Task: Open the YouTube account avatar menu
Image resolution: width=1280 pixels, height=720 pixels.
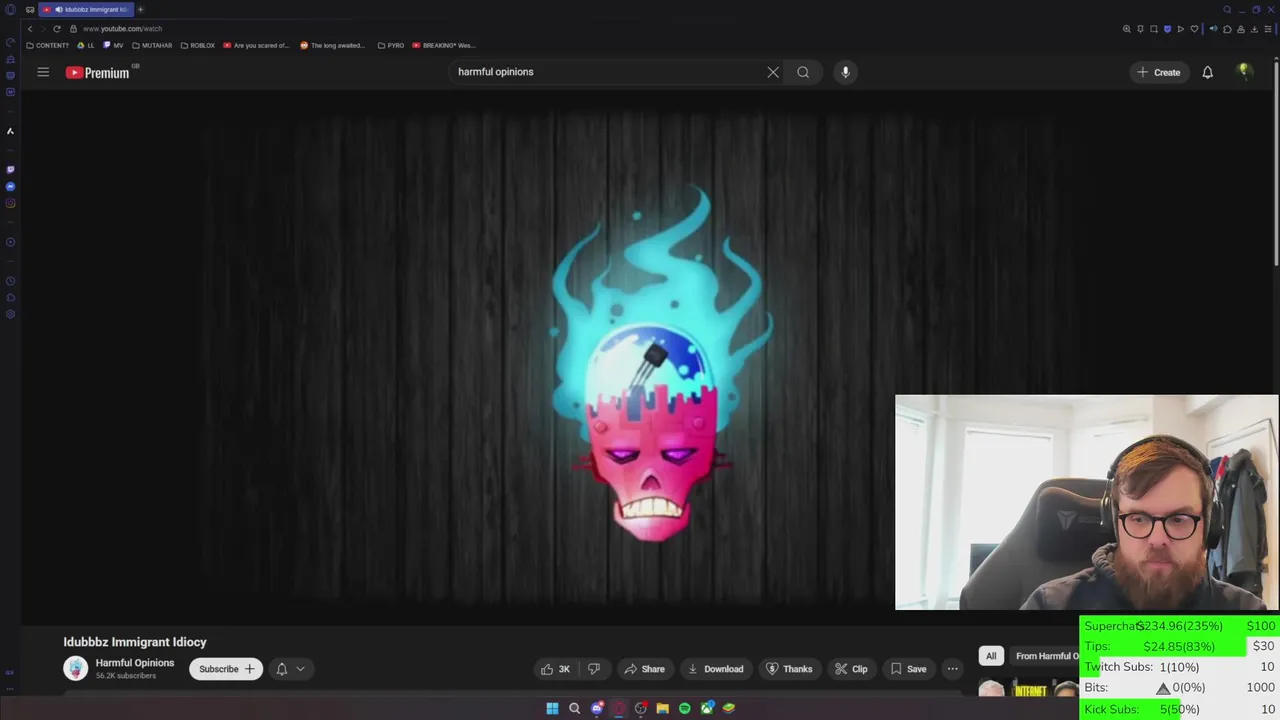Action: point(1244,71)
